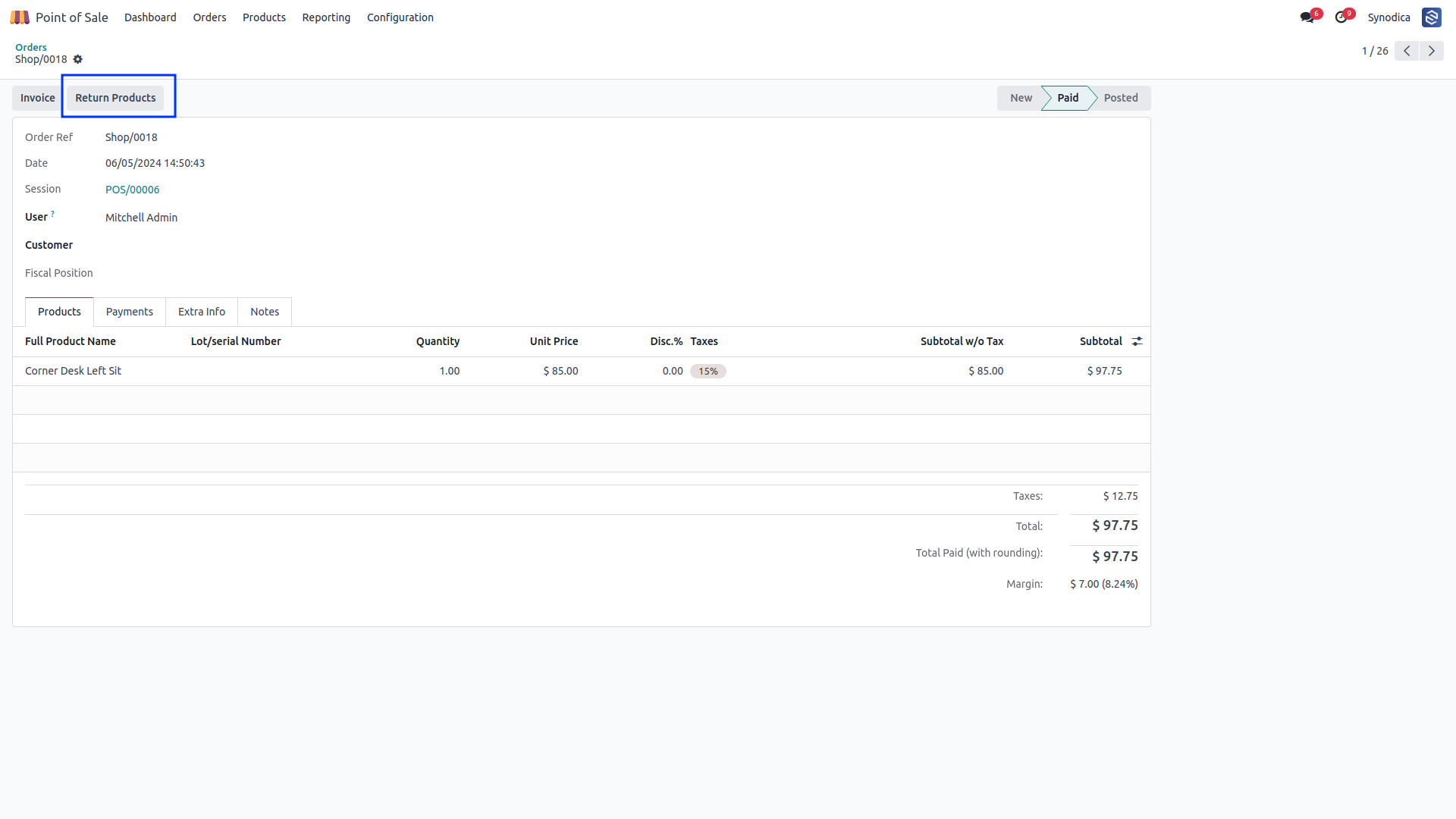Click the Subtotal w/o Tax column header
Viewport: 1456px width, 819px height.
(x=962, y=341)
